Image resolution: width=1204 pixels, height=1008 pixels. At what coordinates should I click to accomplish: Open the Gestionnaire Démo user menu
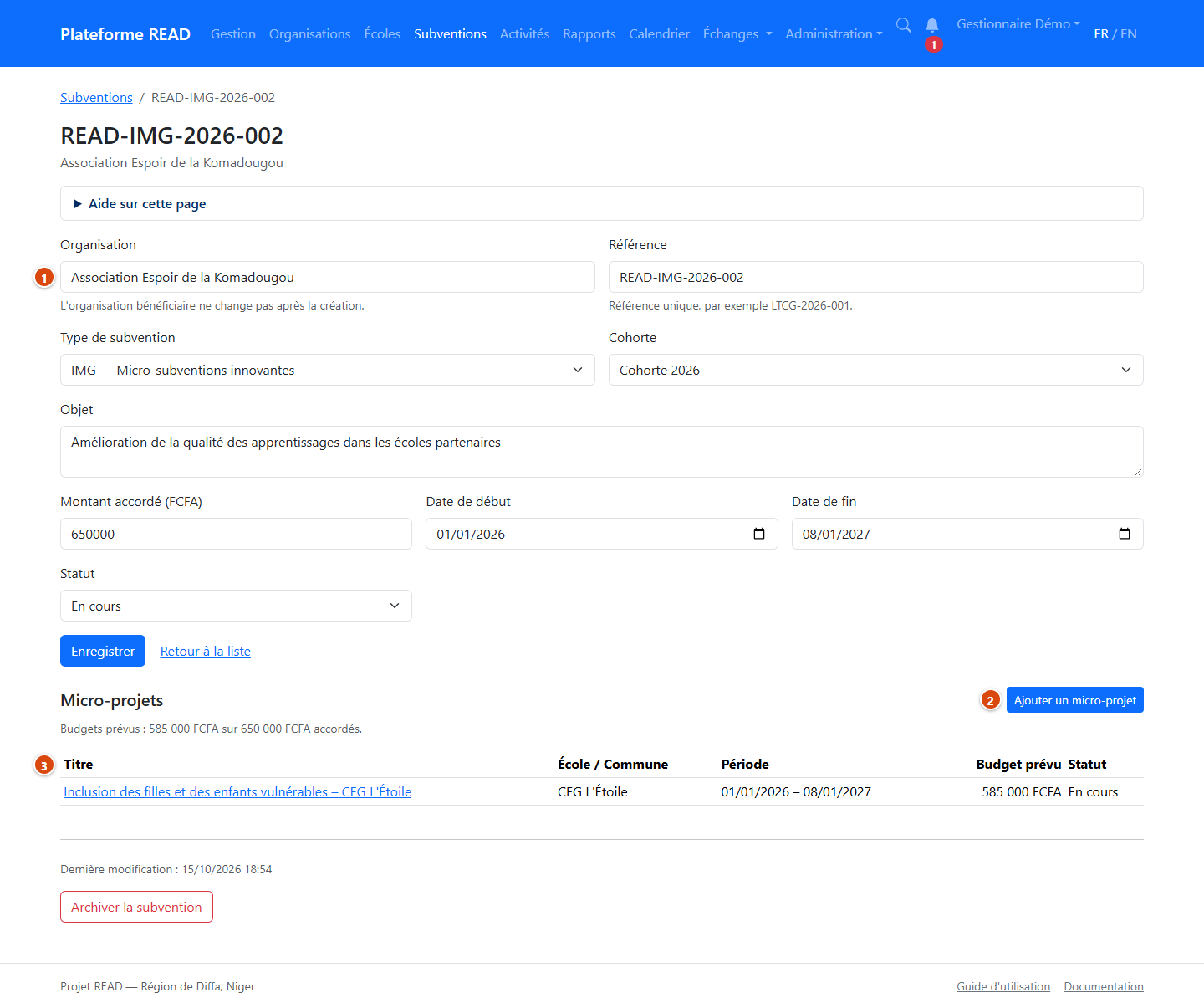(x=1018, y=24)
